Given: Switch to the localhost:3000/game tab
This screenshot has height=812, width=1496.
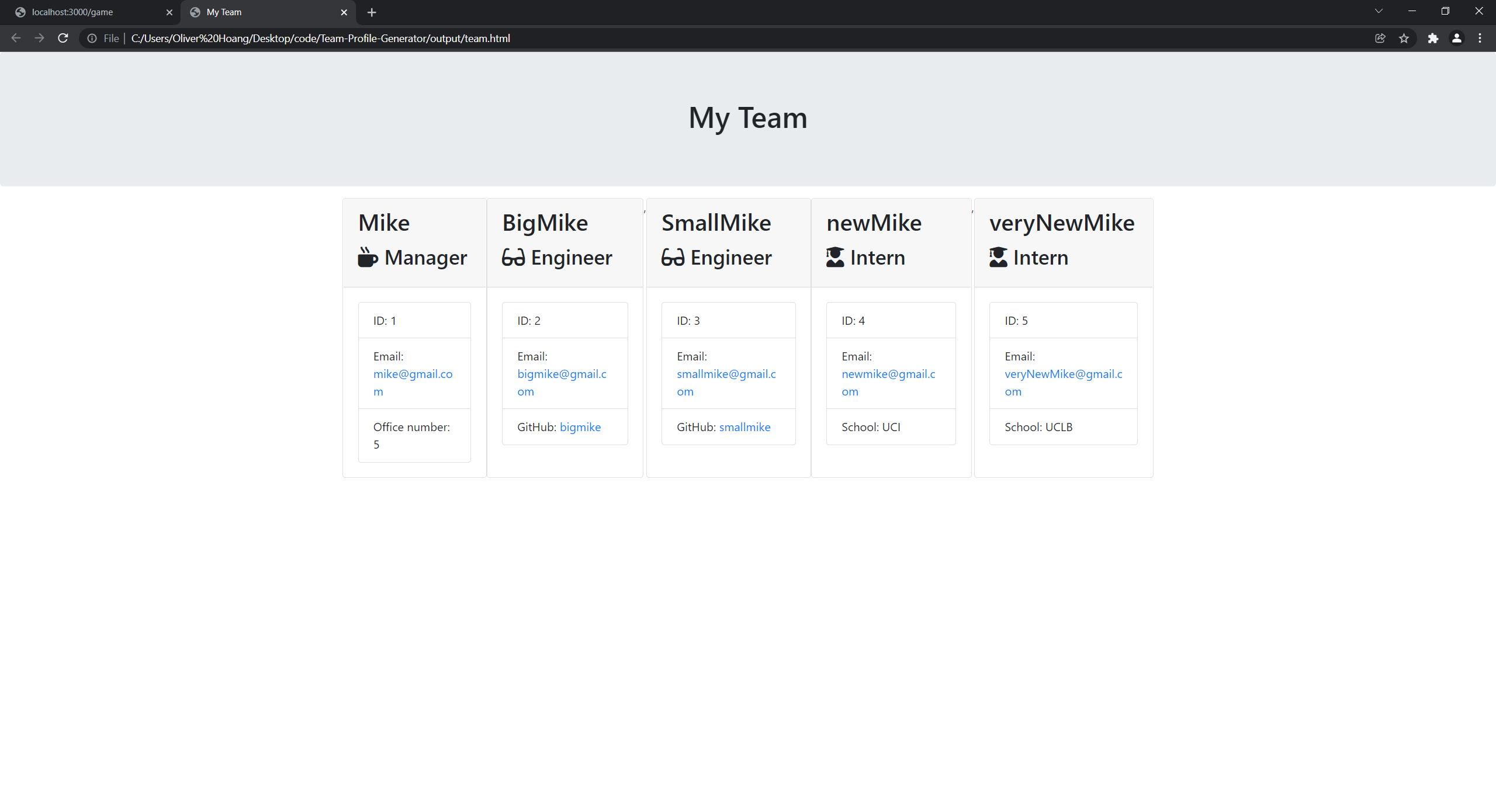Looking at the screenshot, I should 72,12.
